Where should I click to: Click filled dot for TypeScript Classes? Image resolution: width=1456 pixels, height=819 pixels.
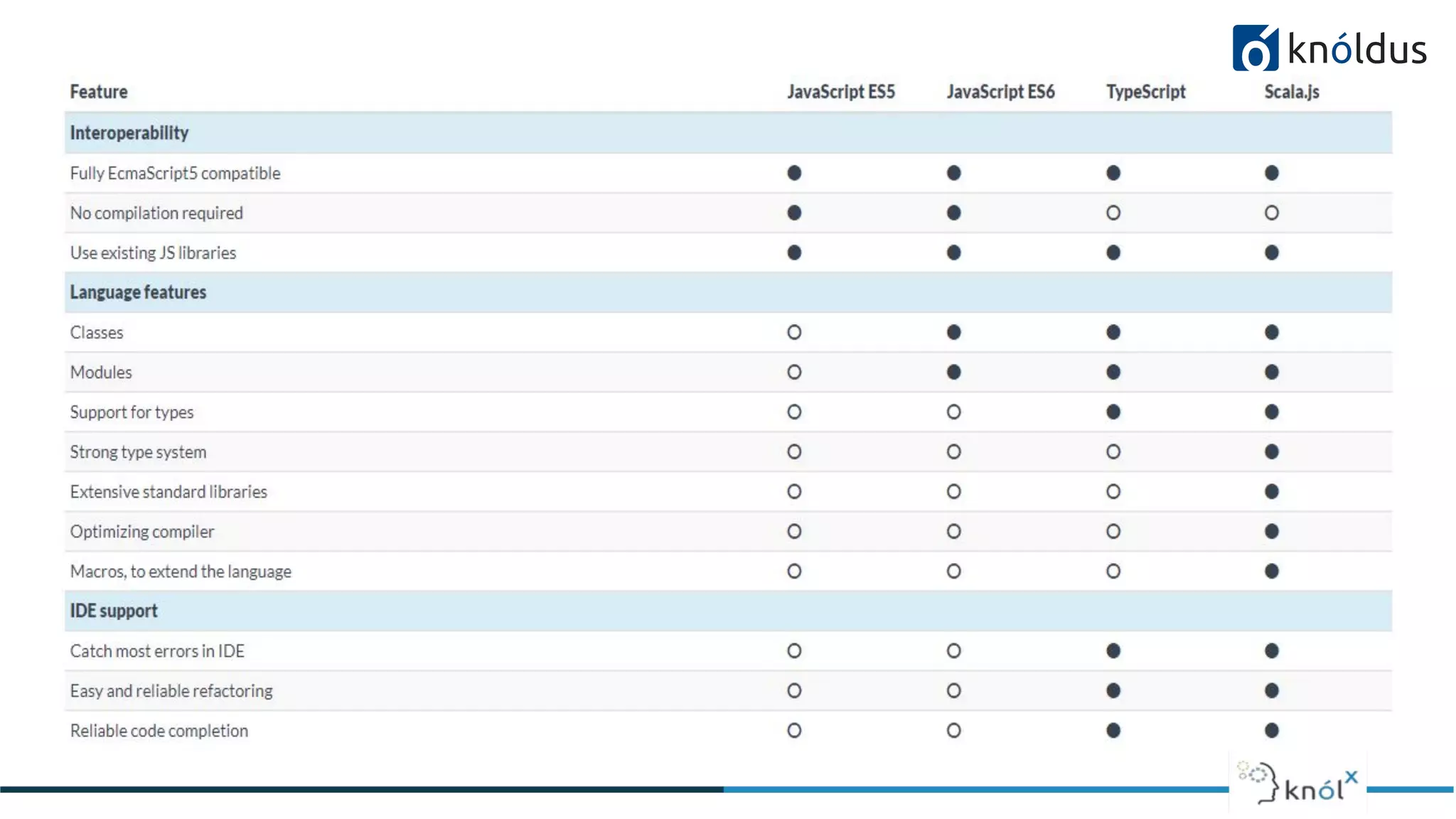(1113, 333)
